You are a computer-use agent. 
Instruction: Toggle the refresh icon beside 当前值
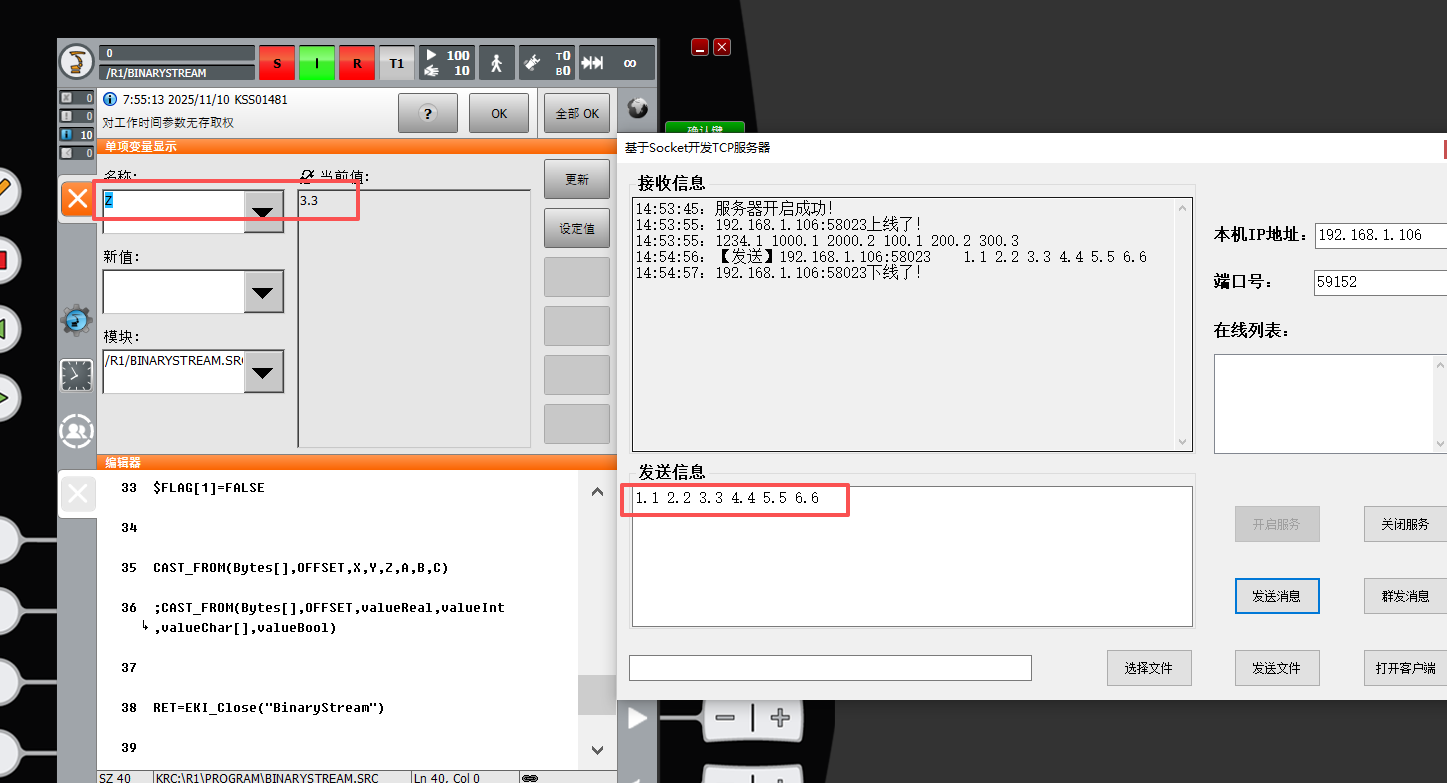tap(308, 177)
